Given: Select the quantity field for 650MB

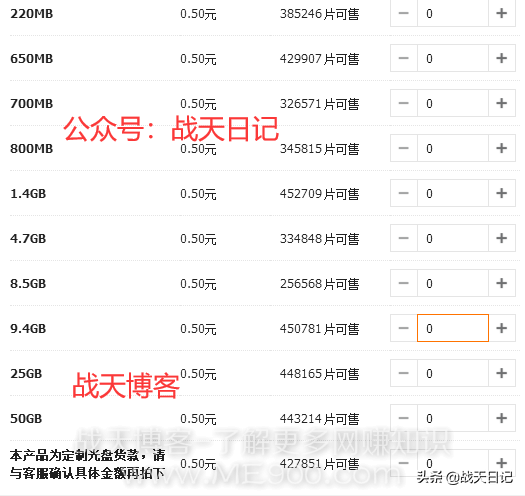Looking at the screenshot, I should pos(453,58).
